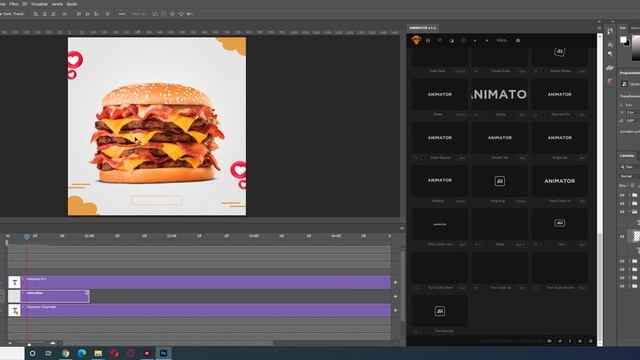Select the Ping Pong preset image thumbnail
Image resolution: width=640 pixels, height=360 pixels.
500,181
